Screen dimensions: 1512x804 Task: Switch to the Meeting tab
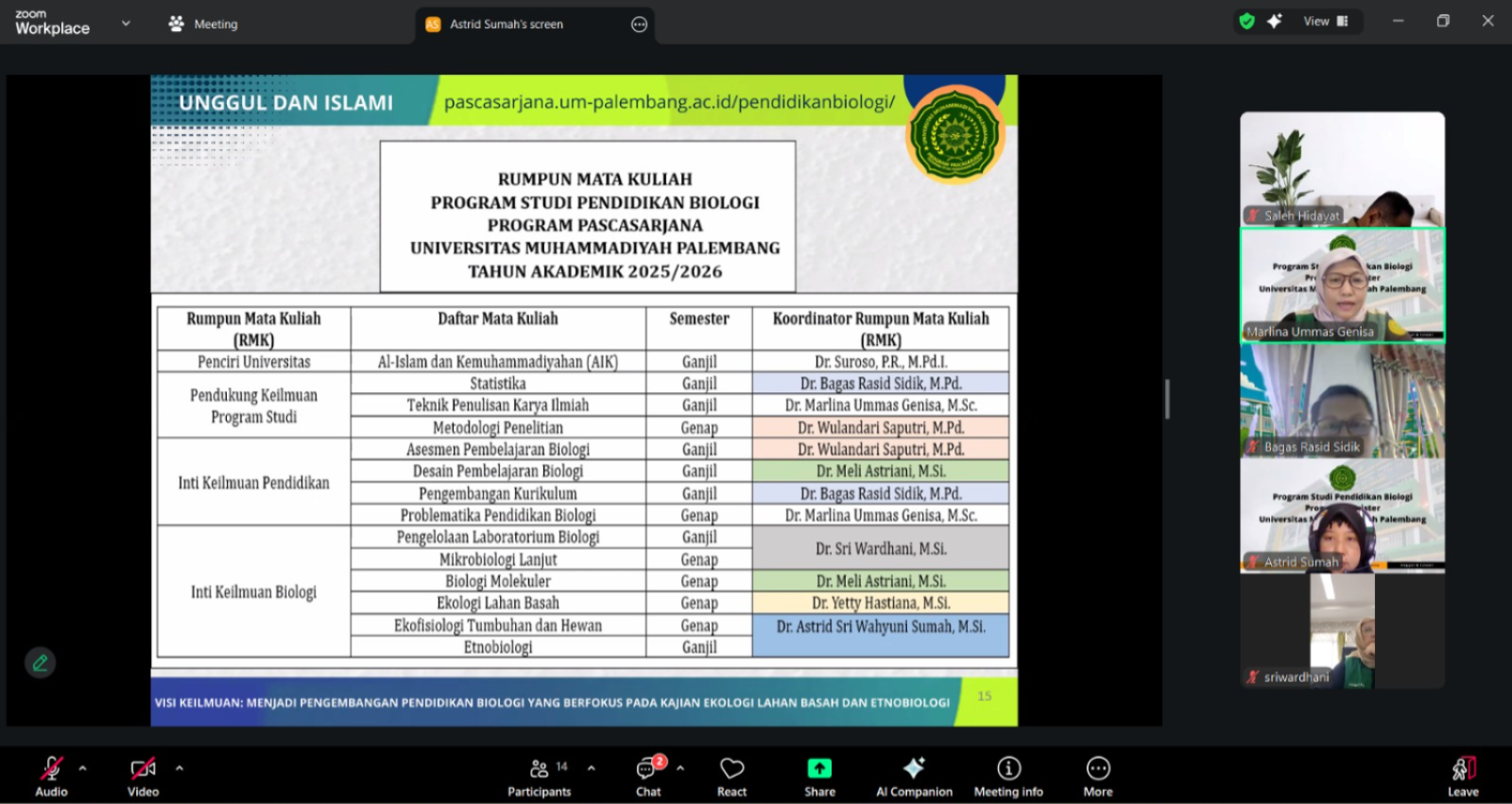click(x=203, y=25)
